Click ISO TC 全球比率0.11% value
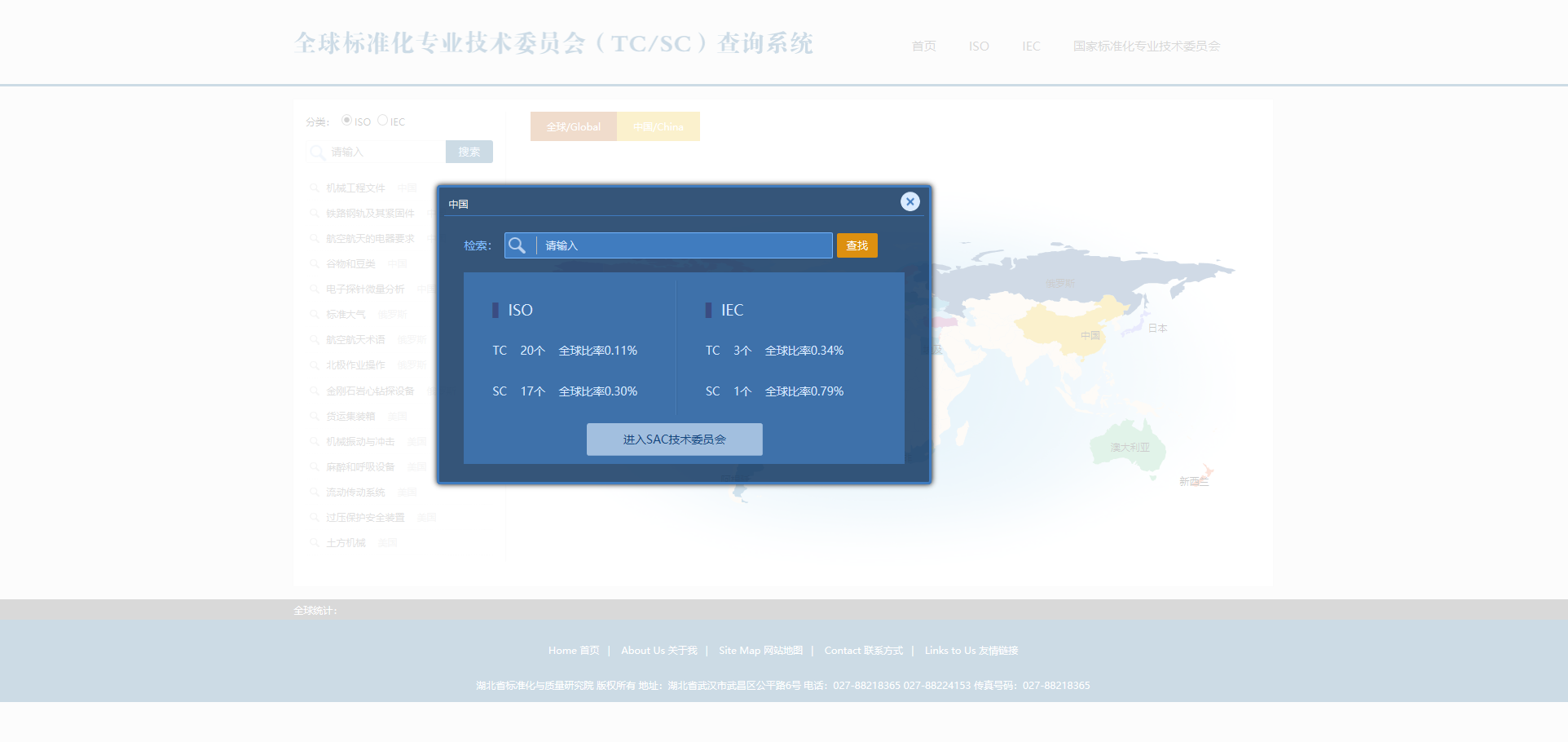Viewport: 1568px width, 742px height. [597, 351]
